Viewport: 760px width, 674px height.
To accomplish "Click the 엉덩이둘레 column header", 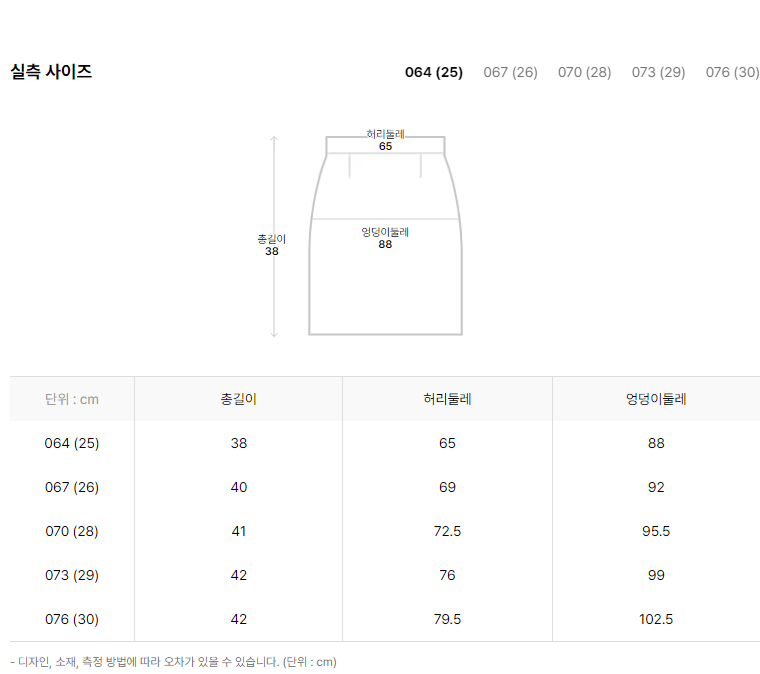I will click(656, 399).
